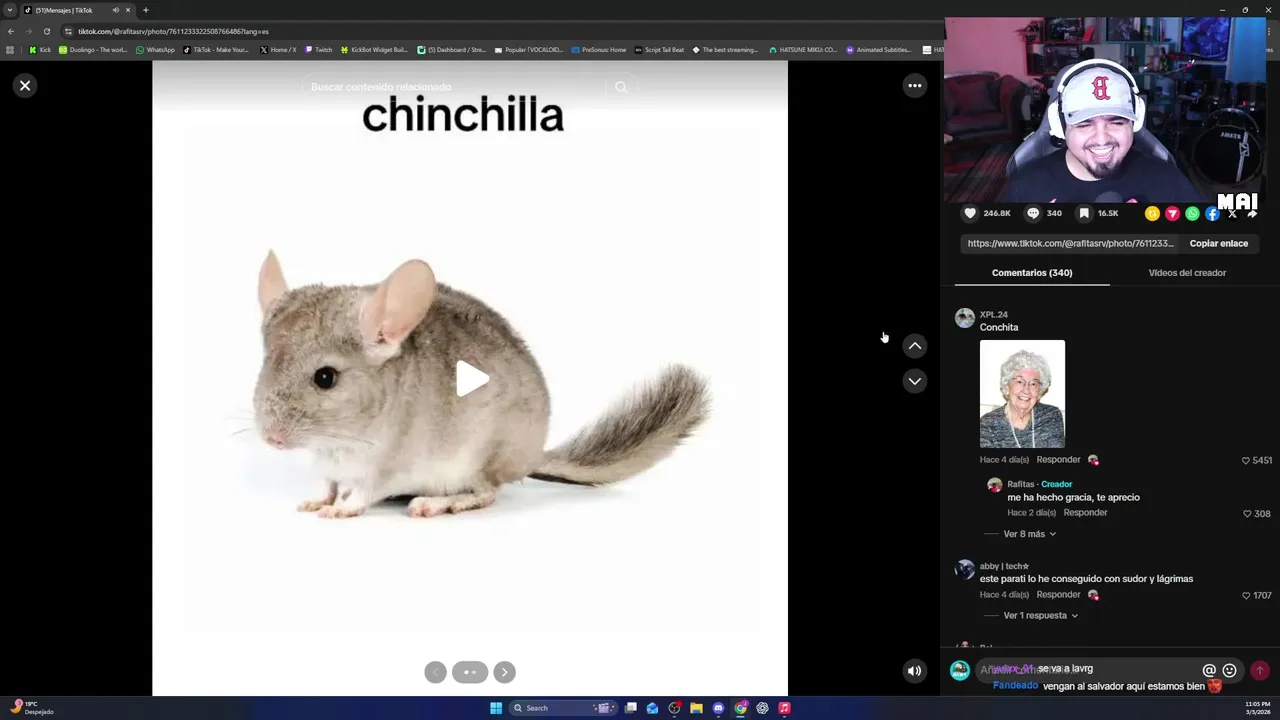Screen dimensions: 1280x720
Task: Open the weather widget showing 19°C
Action: point(32,707)
